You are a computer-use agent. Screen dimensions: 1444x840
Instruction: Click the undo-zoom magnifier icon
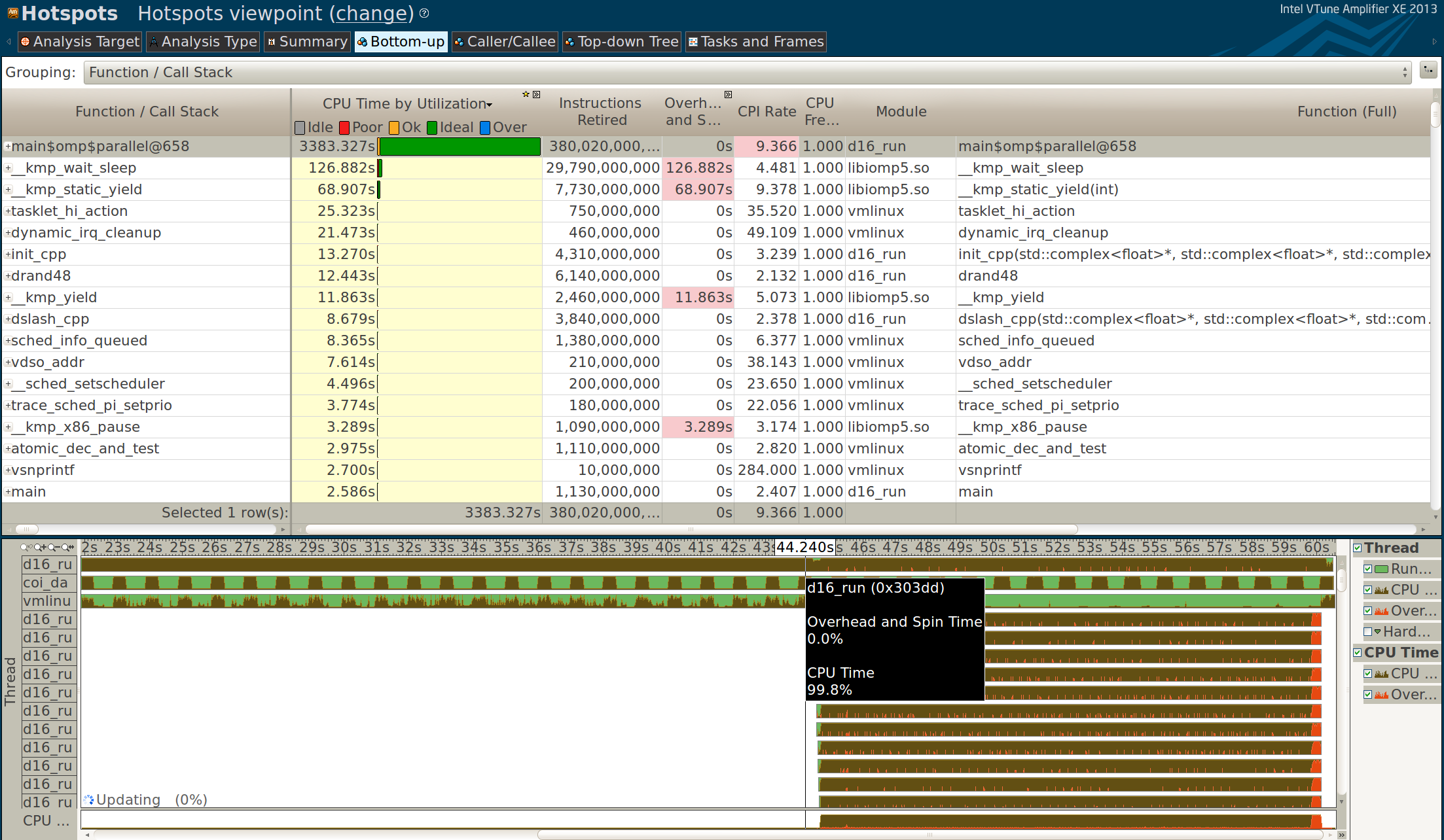pyautogui.click(x=26, y=547)
